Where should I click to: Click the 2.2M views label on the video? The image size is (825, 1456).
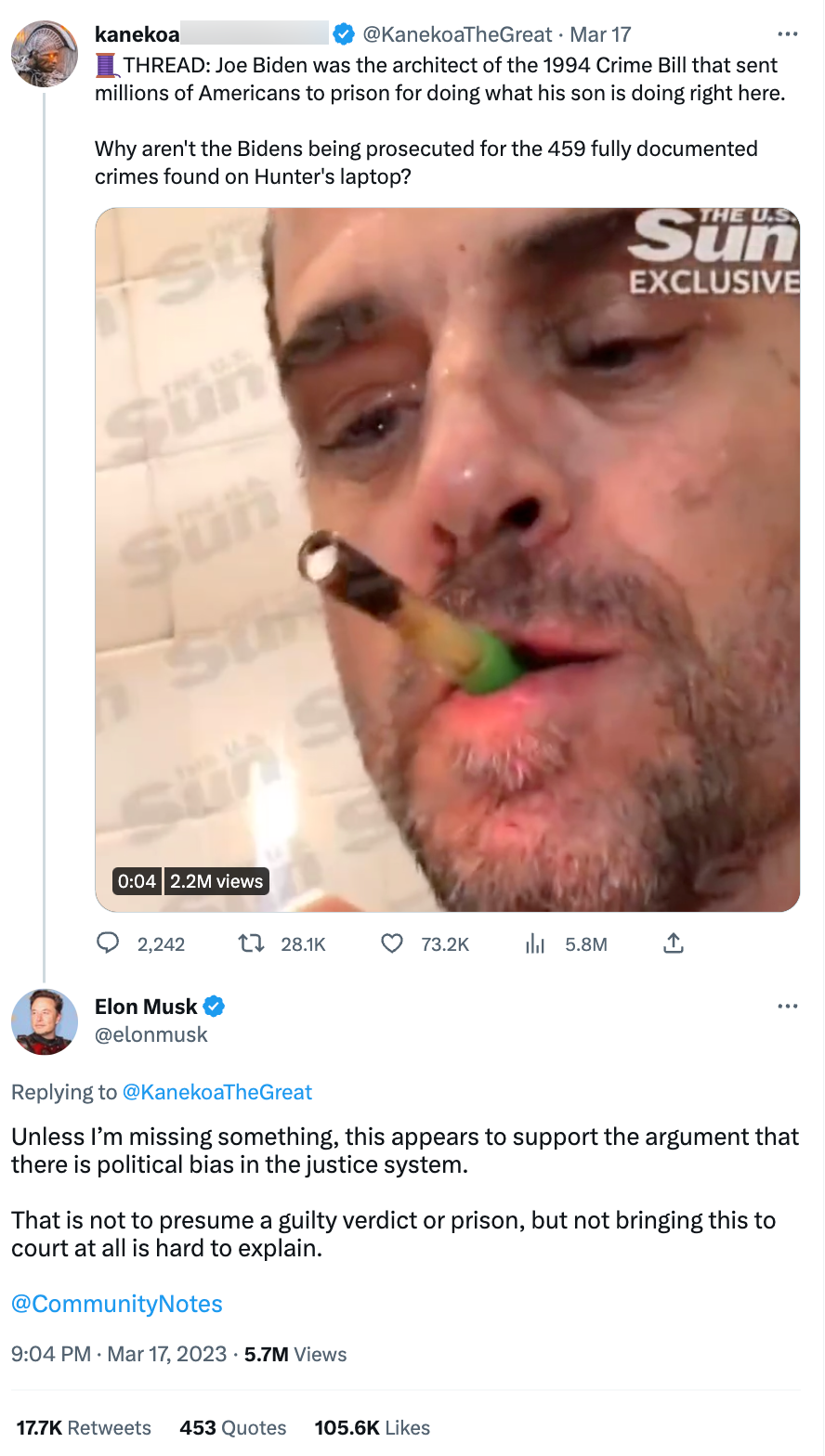pos(216,880)
